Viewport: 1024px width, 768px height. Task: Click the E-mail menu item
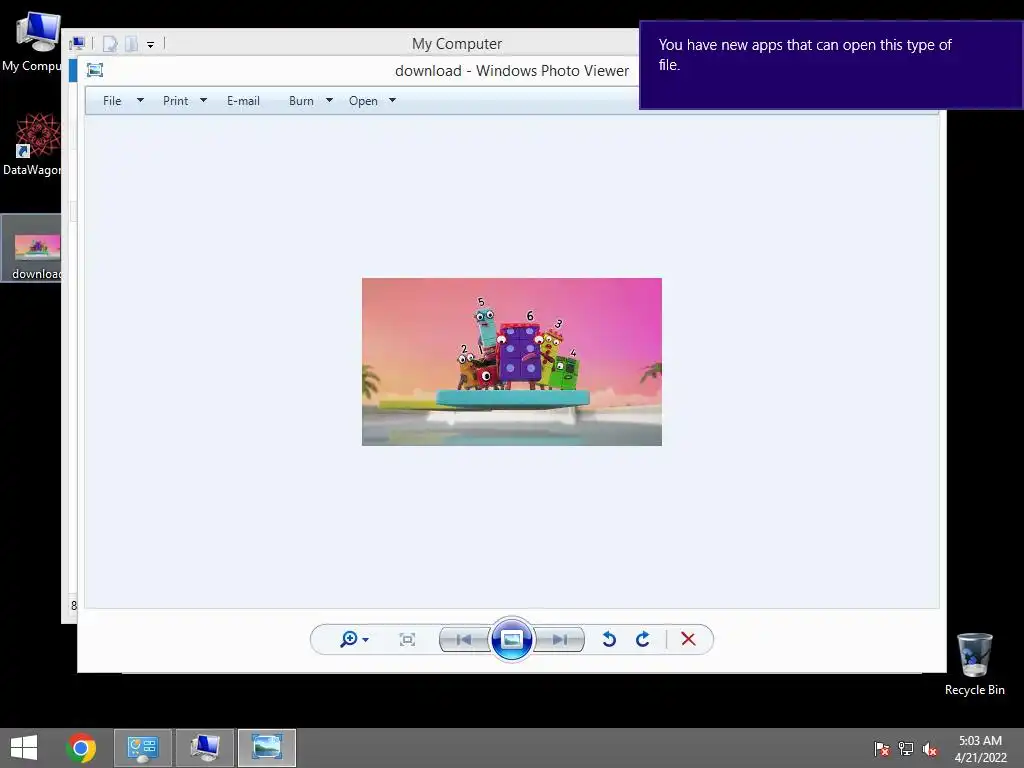coord(244,101)
